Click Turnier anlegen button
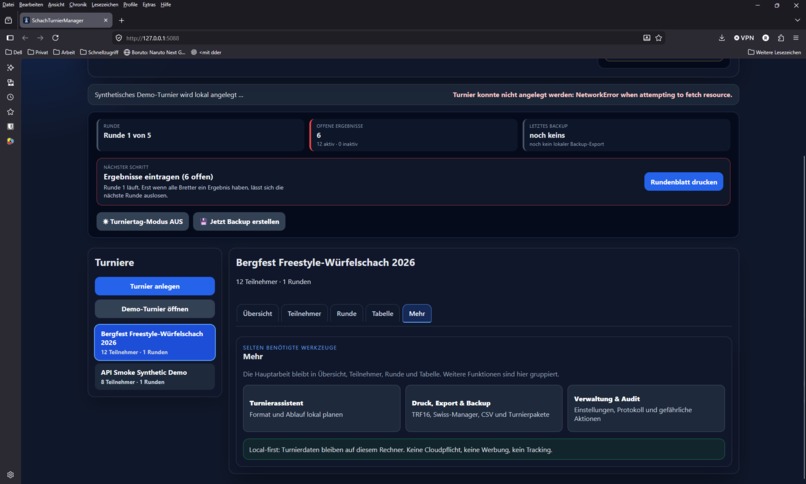This screenshot has height=484, width=806. click(x=155, y=286)
